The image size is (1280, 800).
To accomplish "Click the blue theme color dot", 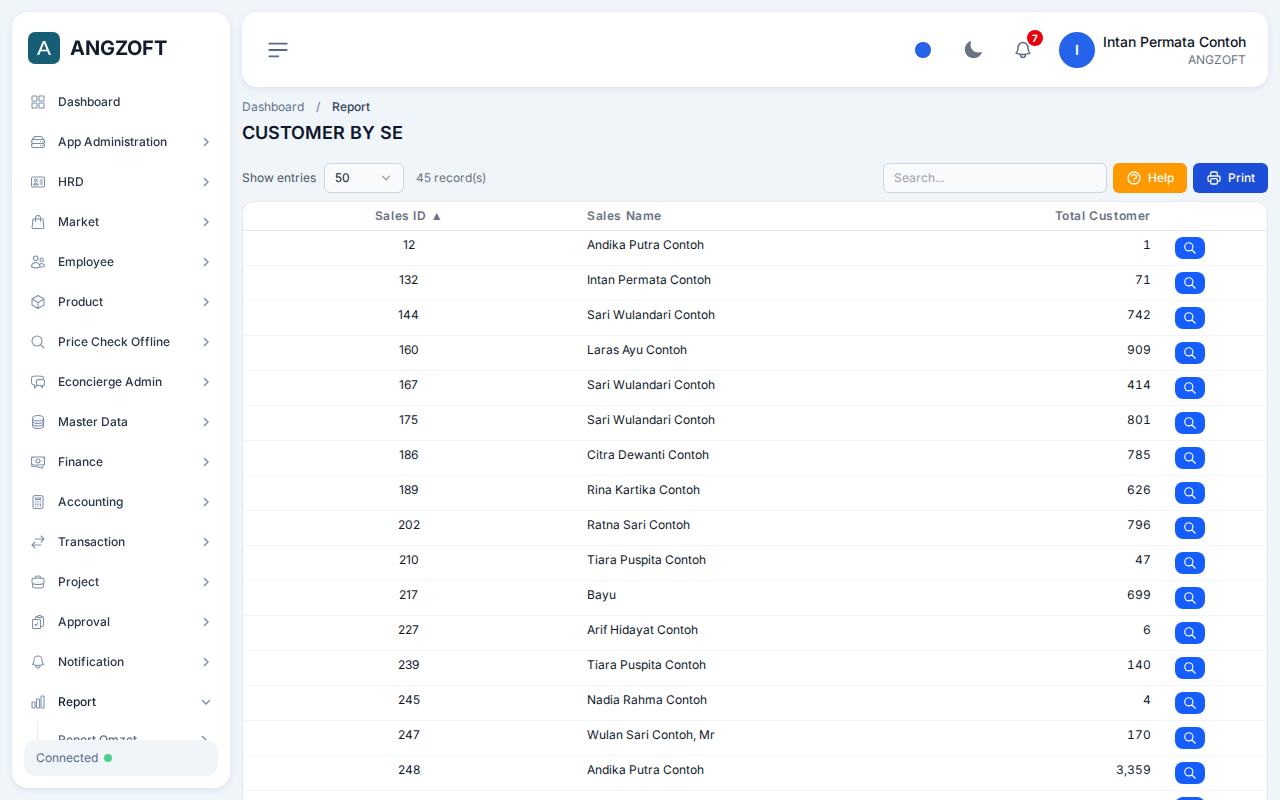I will pyautogui.click(x=923, y=50).
